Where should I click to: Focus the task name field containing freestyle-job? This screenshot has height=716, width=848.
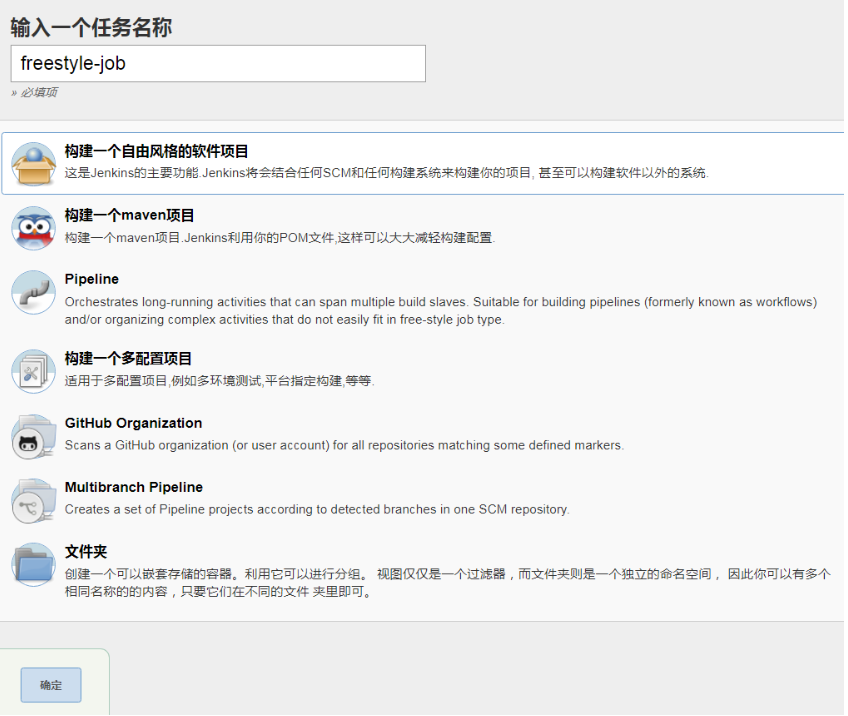coord(218,64)
